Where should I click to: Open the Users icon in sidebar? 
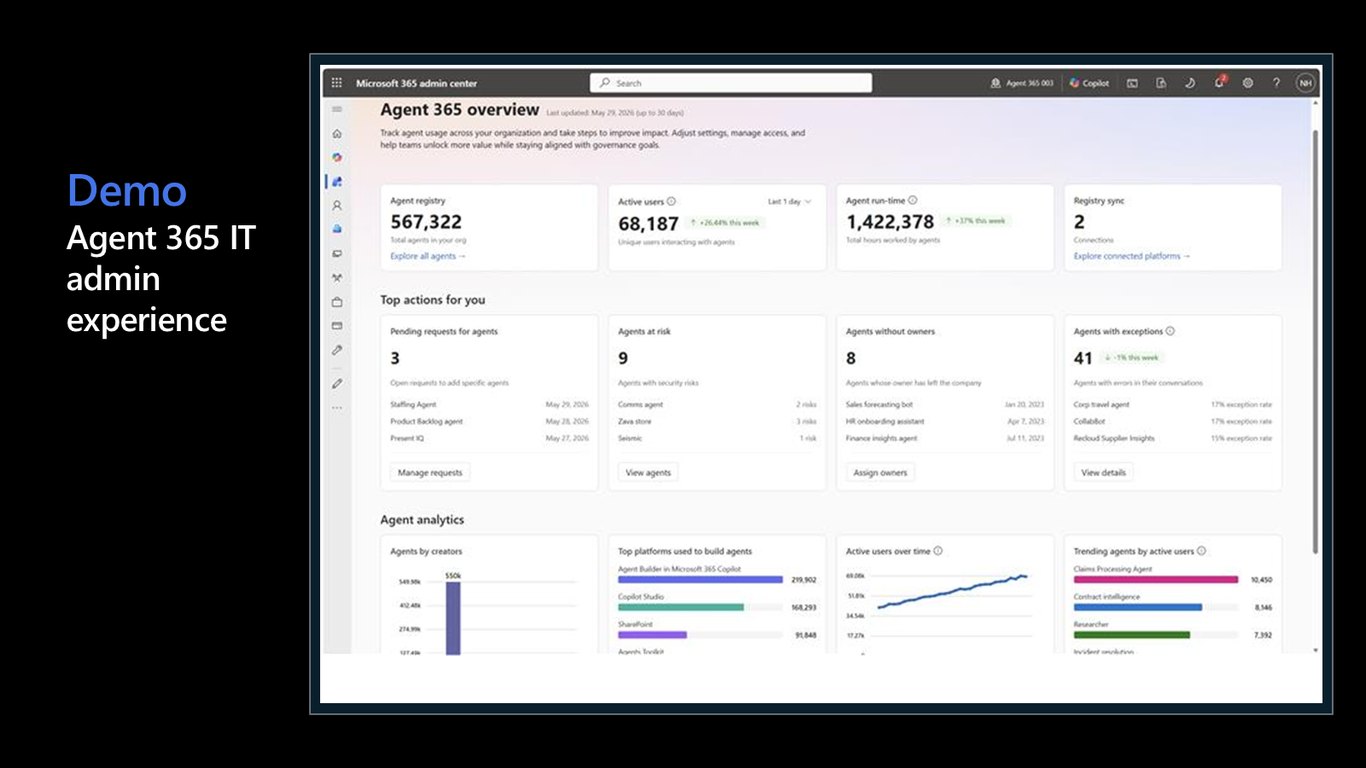point(337,205)
